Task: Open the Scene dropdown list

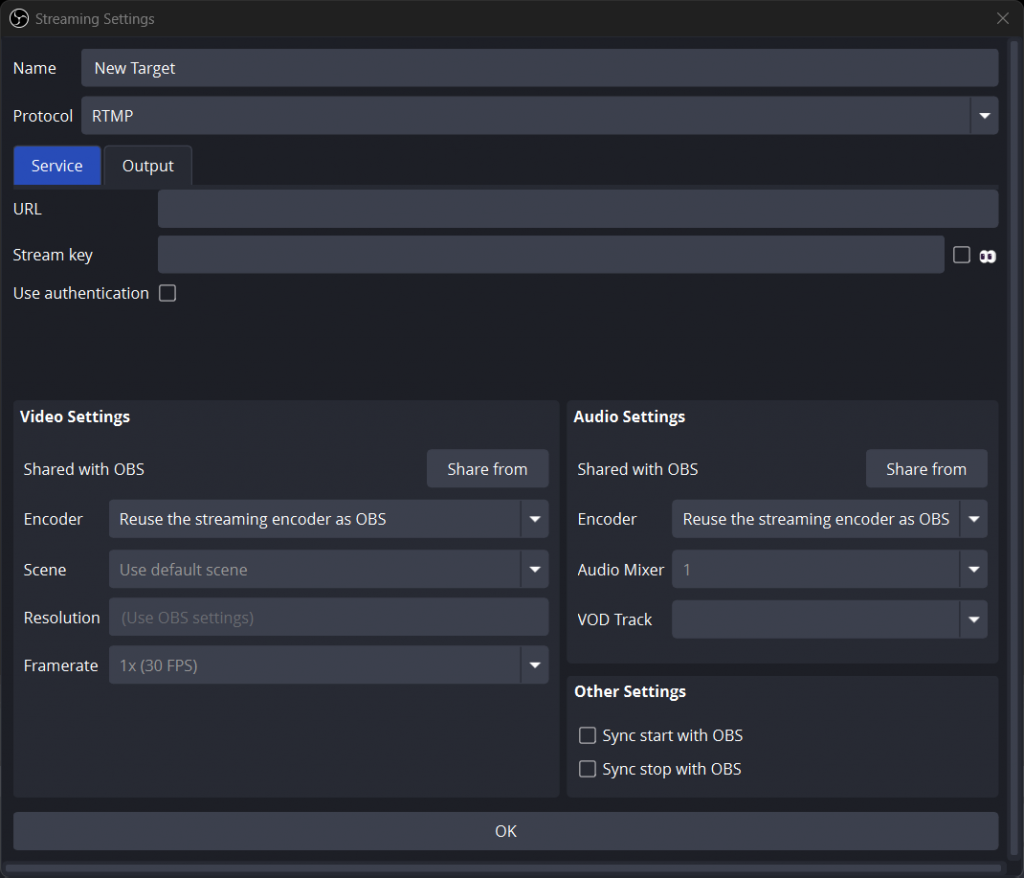Action: 534,570
